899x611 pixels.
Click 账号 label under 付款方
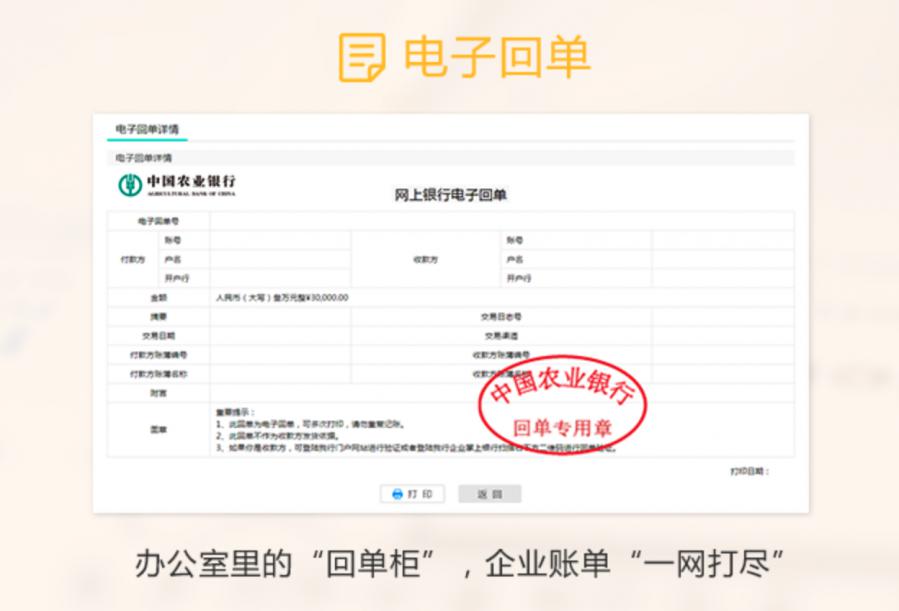tap(173, 240)
